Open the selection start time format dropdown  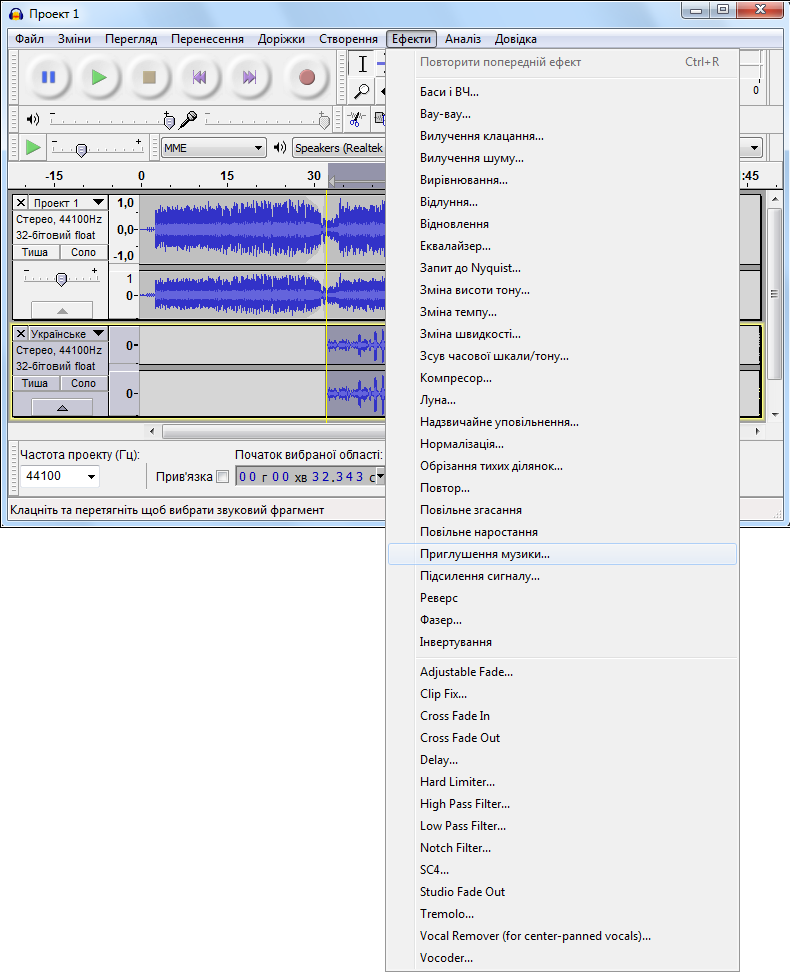380,477
